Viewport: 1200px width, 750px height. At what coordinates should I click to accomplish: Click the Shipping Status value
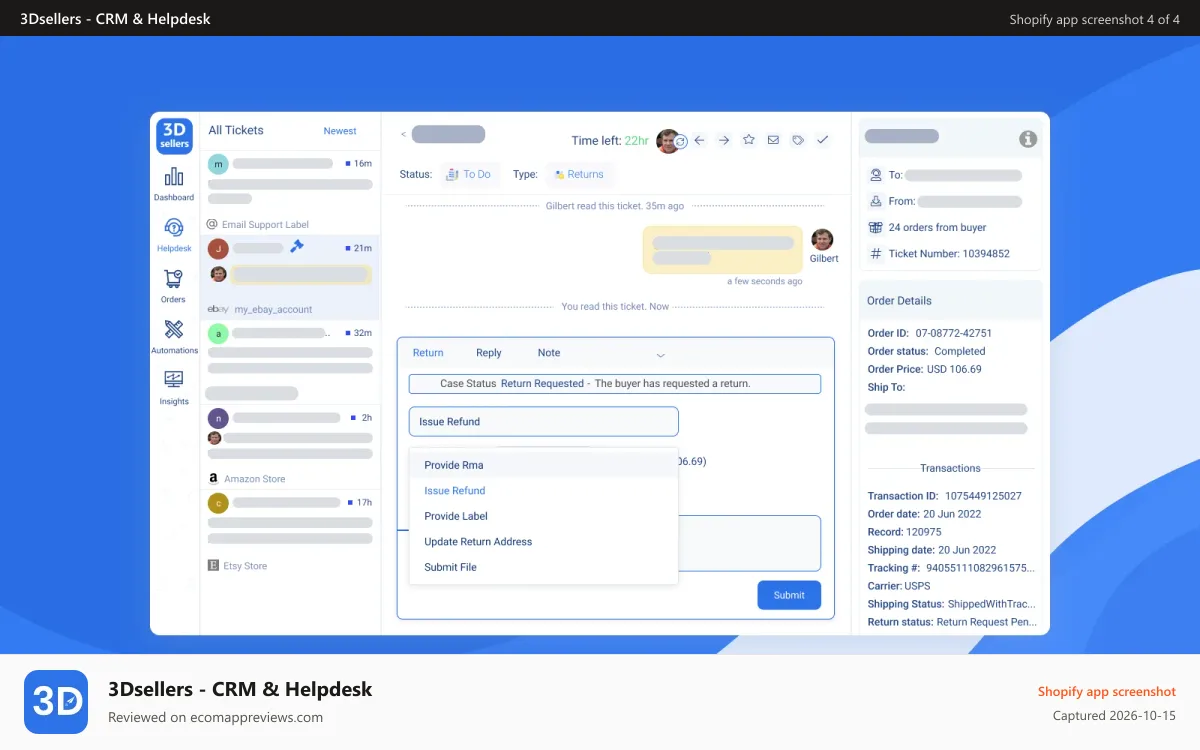tap(991, 604)
